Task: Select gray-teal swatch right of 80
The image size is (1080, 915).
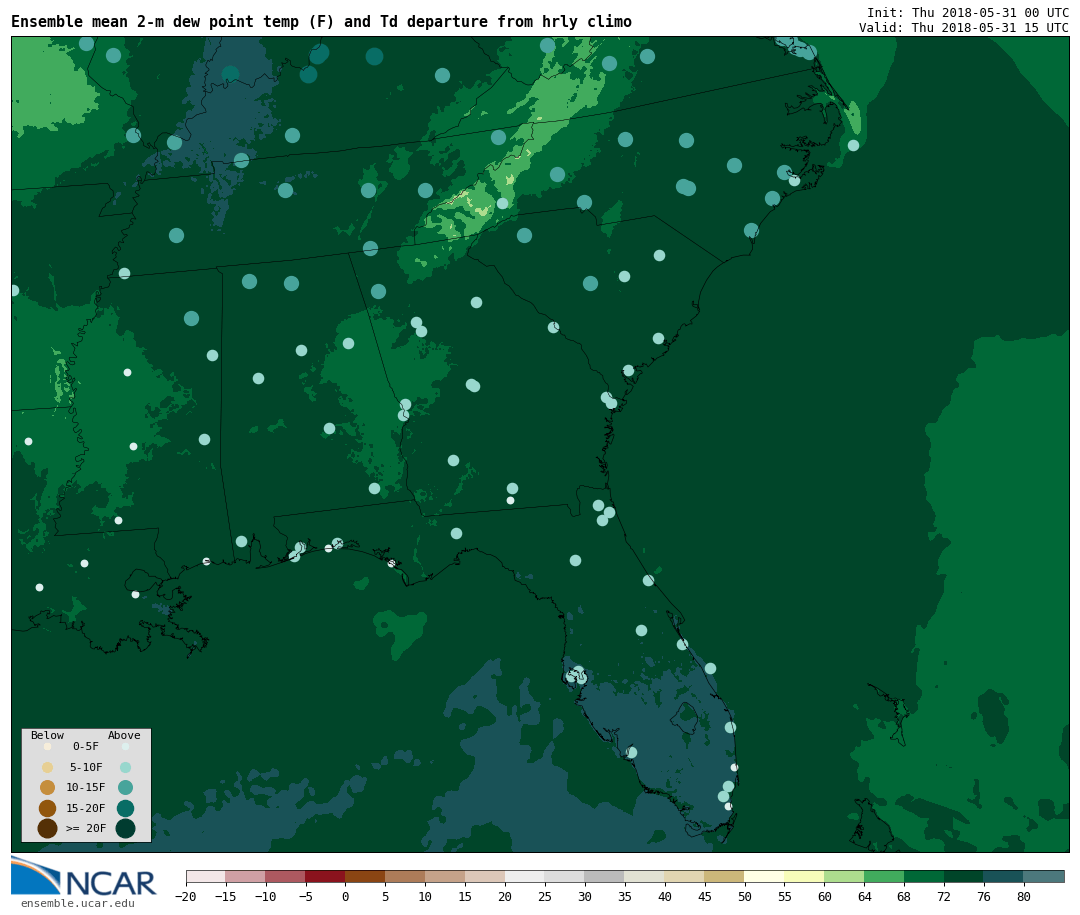Action: pos(1044,876)
